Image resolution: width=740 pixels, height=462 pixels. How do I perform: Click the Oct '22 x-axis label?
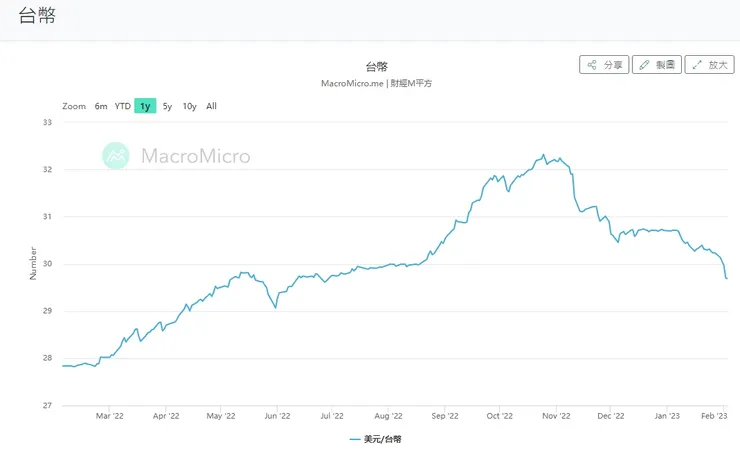[x=499, y=415]
